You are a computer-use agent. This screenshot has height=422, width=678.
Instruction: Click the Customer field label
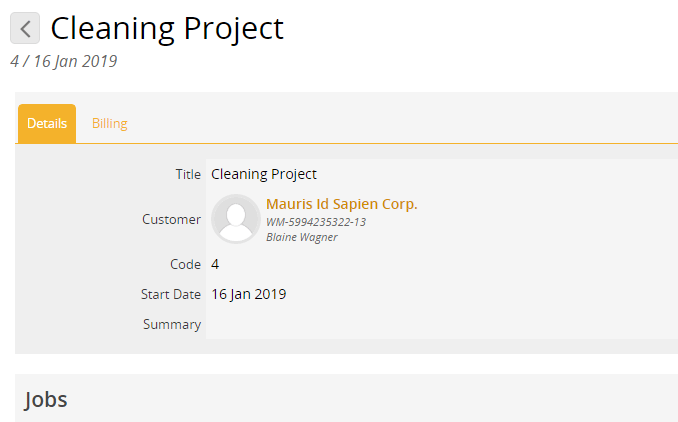[171, 219]
